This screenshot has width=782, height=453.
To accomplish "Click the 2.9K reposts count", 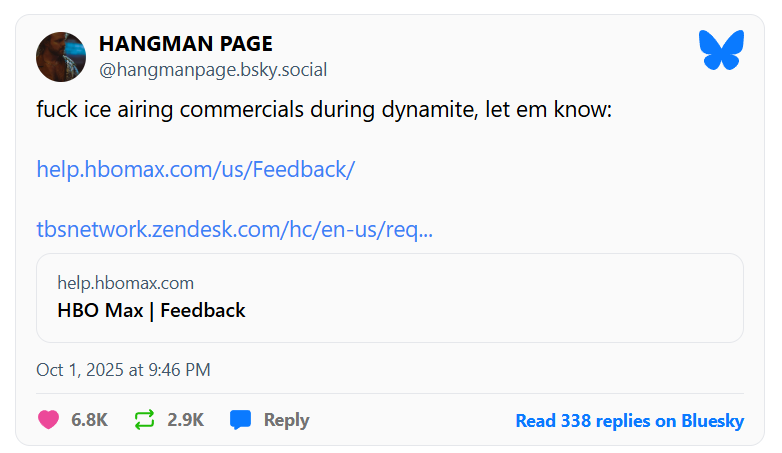I will click(x=185, y=420).
